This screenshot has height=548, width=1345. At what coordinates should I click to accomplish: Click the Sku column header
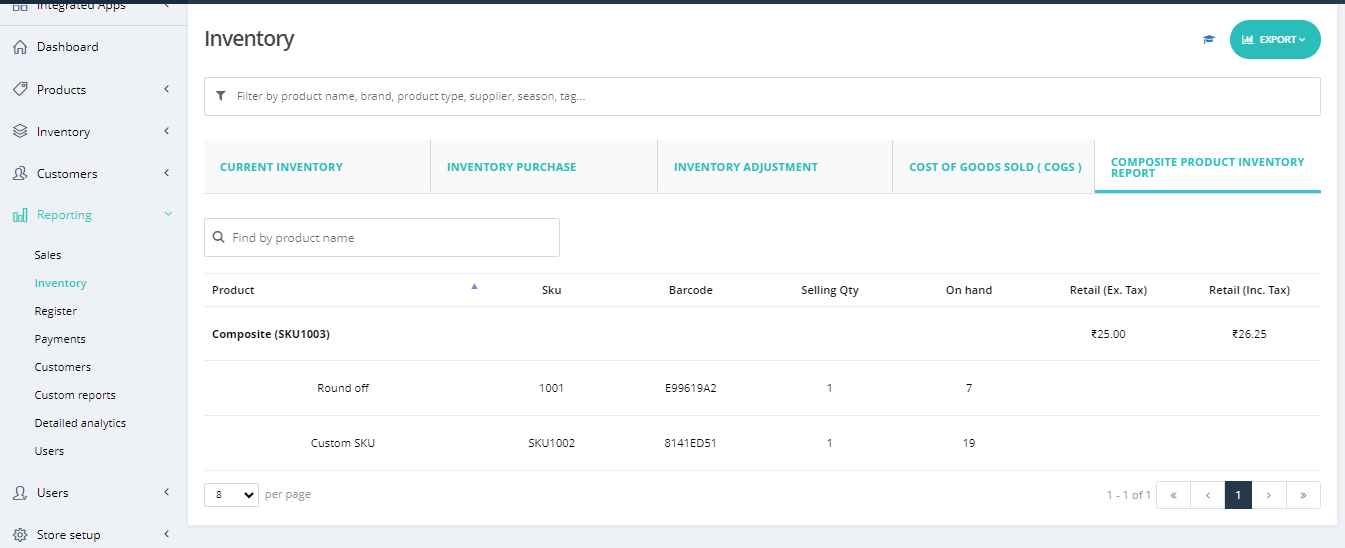(551, 290)
